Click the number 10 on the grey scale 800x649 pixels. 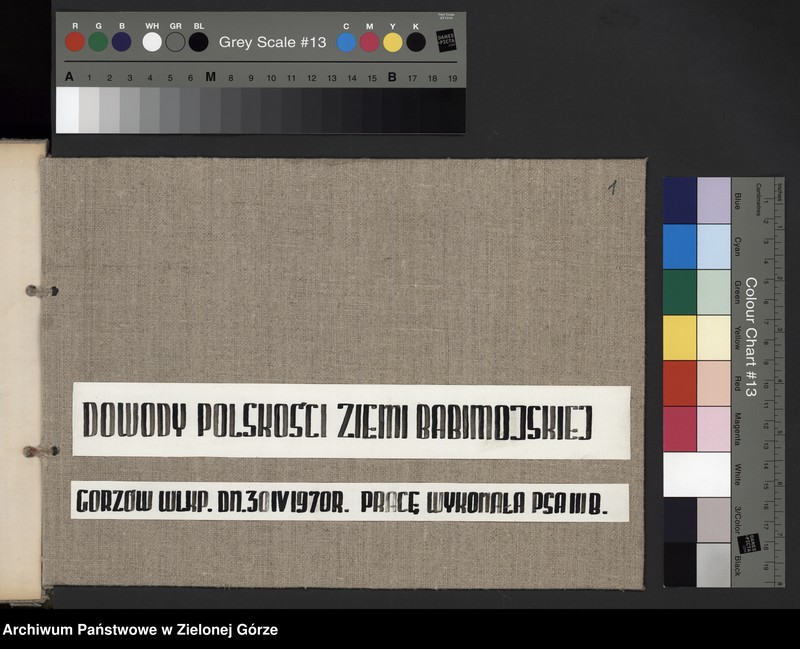click(x=271, y=78)
